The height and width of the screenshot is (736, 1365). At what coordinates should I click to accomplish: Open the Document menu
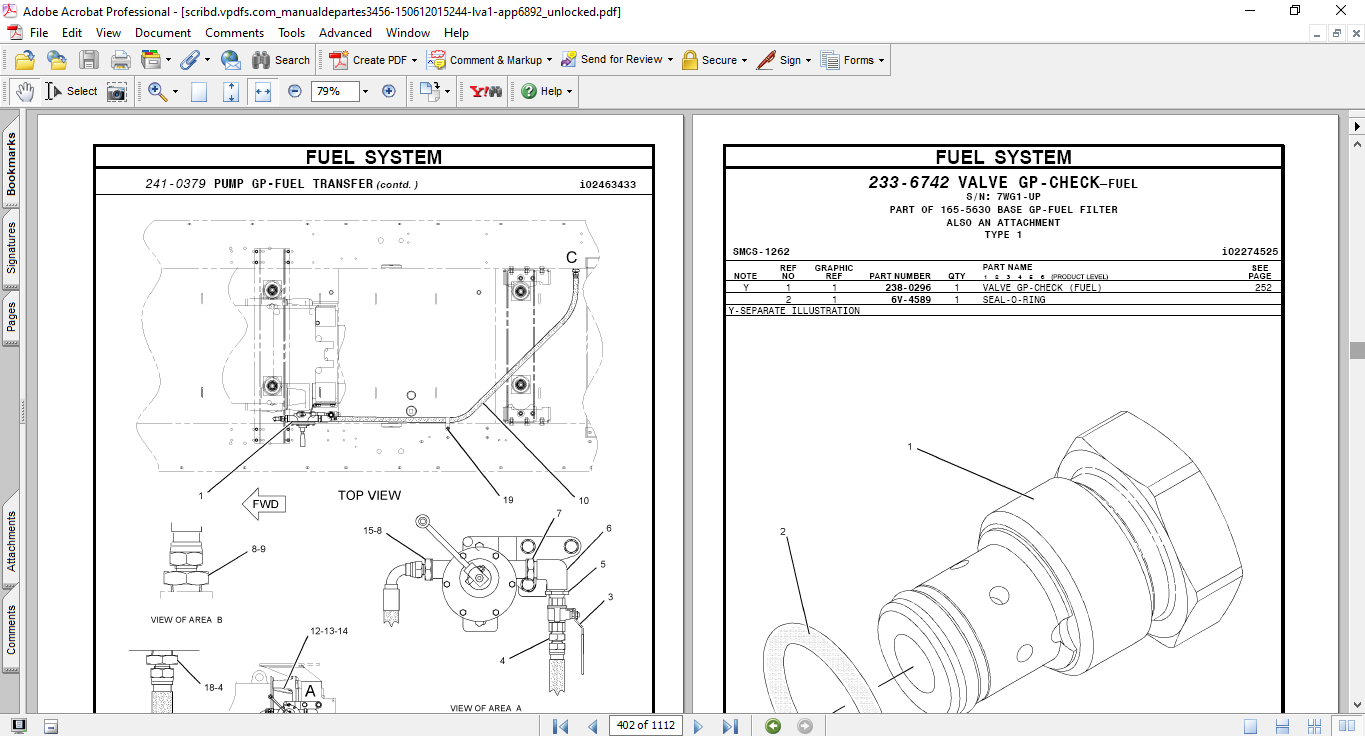click(x=163, y=33)
